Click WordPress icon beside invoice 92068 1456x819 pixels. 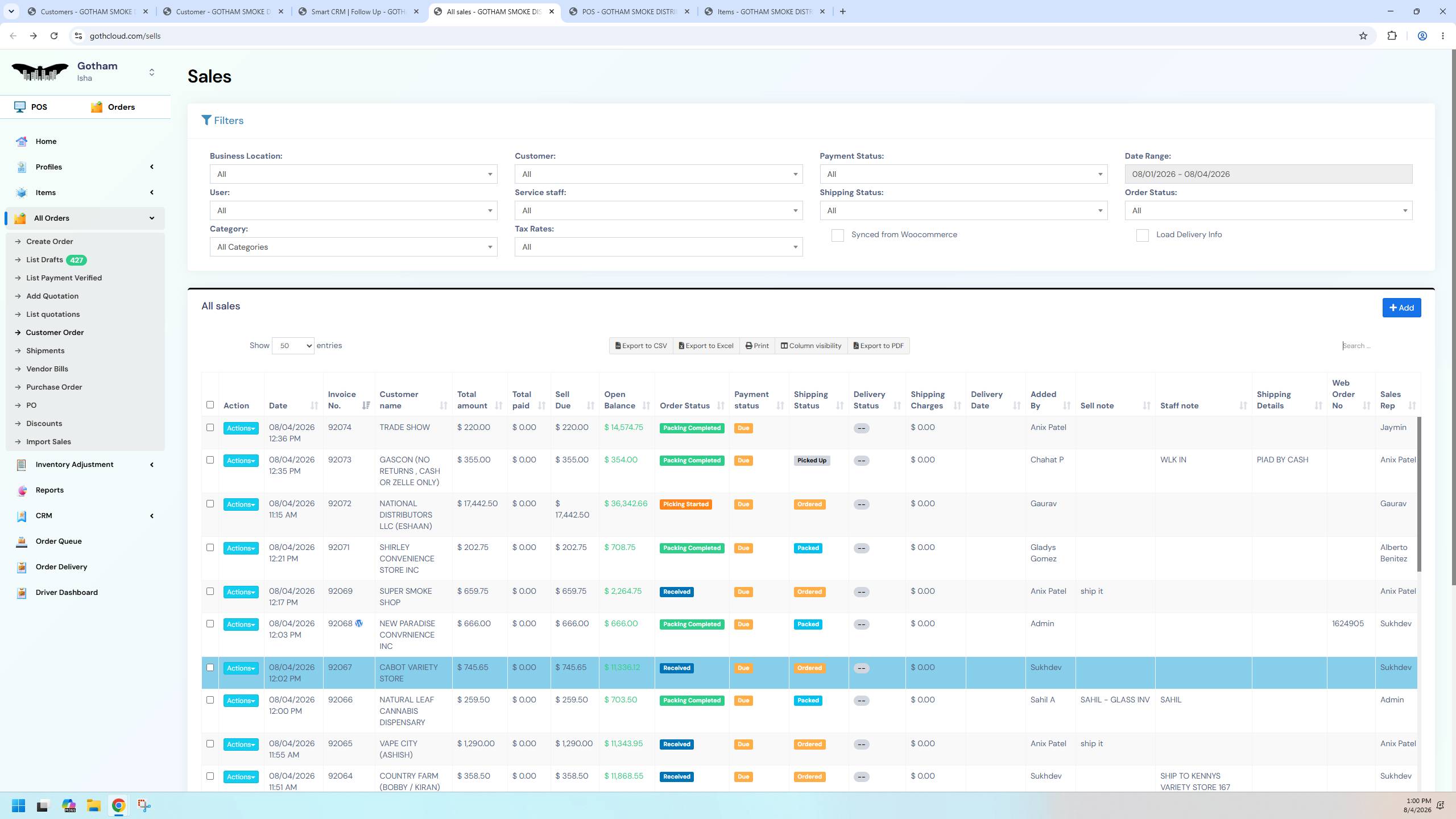(x=359, y=623)
